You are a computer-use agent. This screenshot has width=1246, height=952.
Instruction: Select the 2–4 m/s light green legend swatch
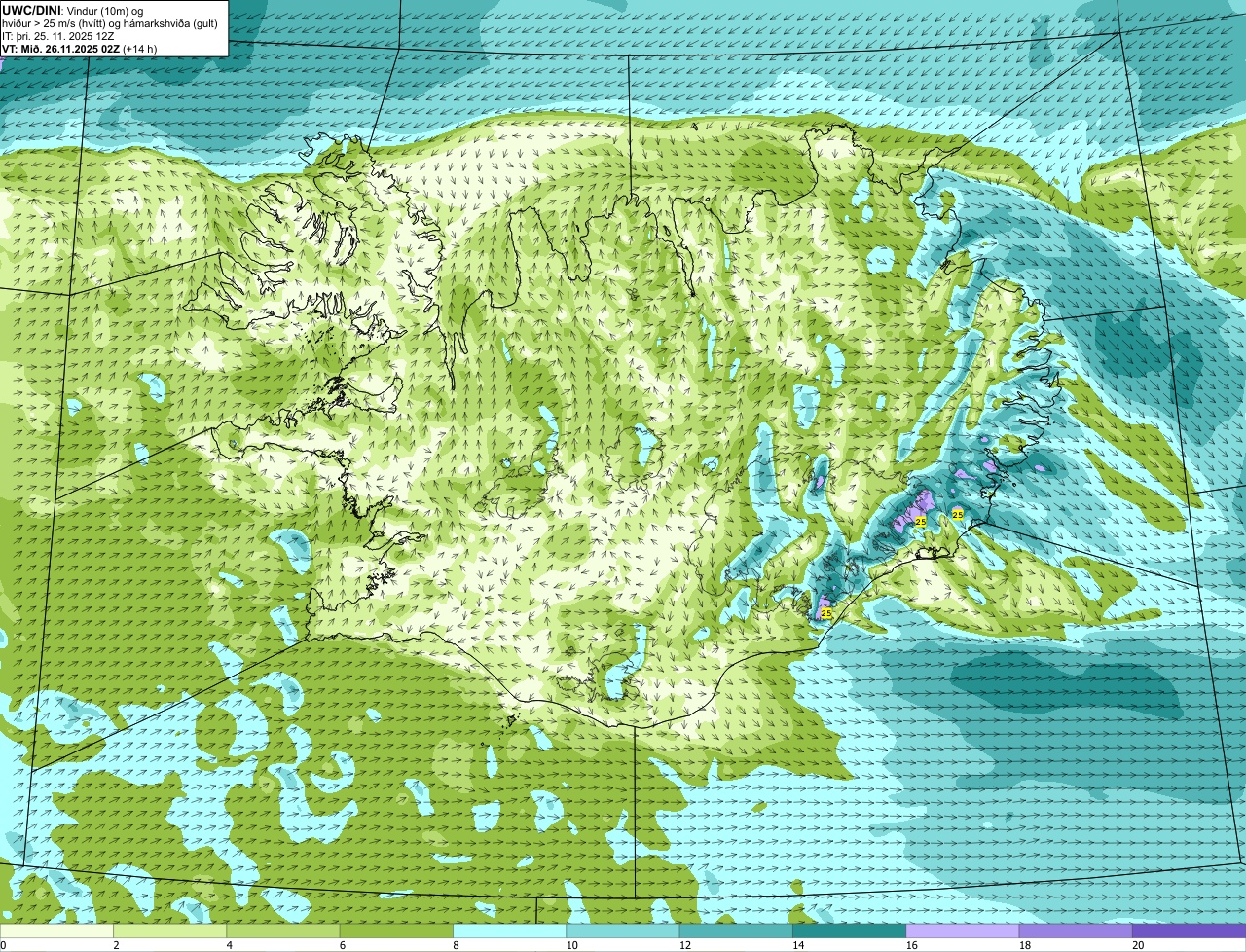[x=170, y=932]
